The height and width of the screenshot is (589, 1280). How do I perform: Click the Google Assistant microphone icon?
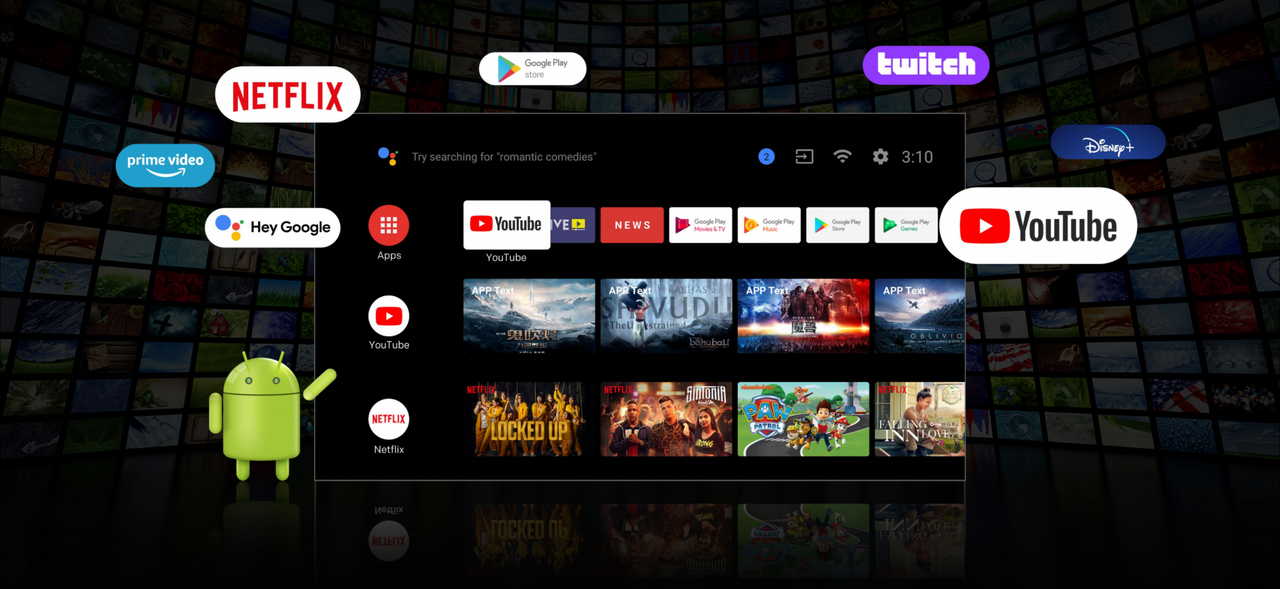[388, 156]
